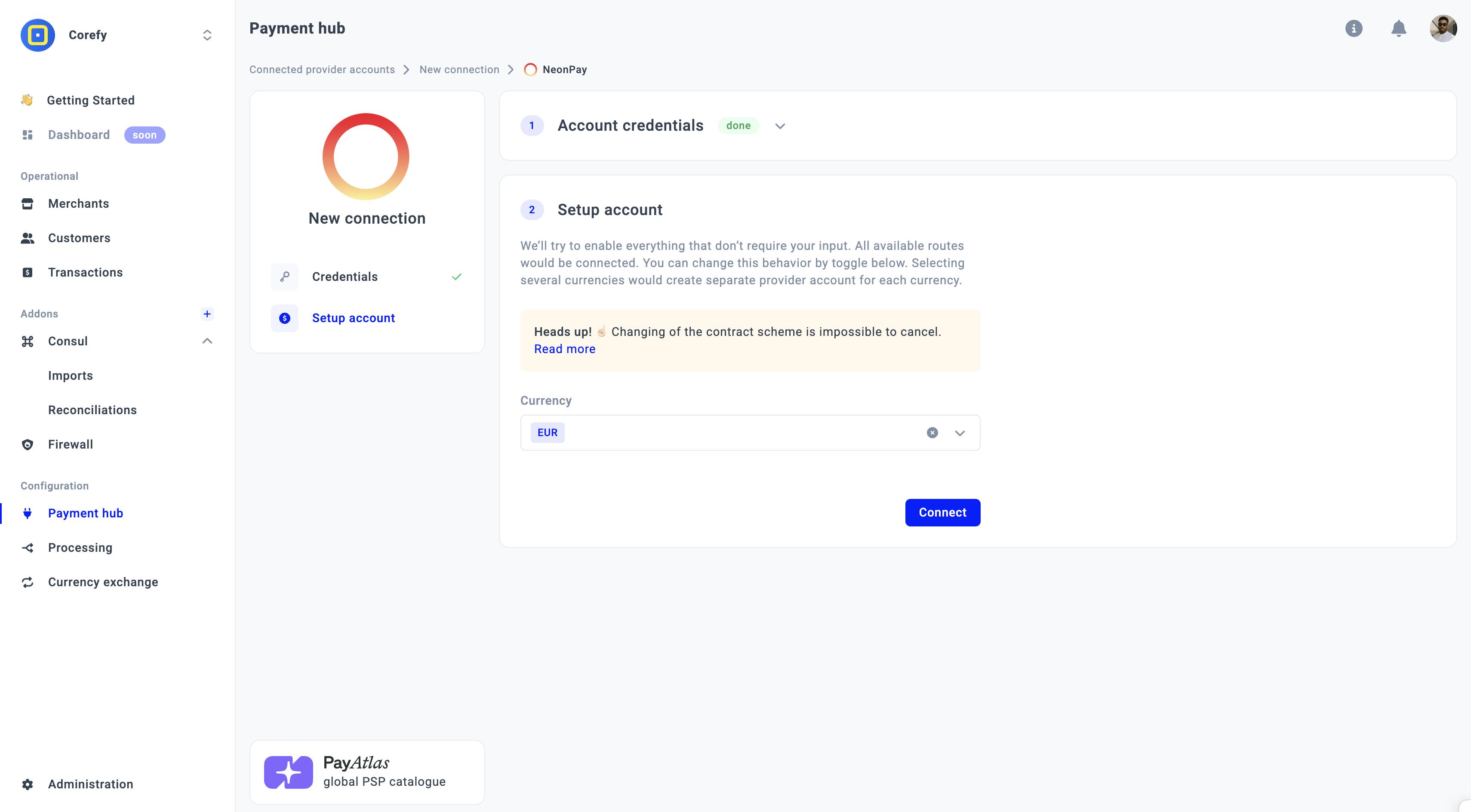Clear the selected EUR currency

[932, 433]
